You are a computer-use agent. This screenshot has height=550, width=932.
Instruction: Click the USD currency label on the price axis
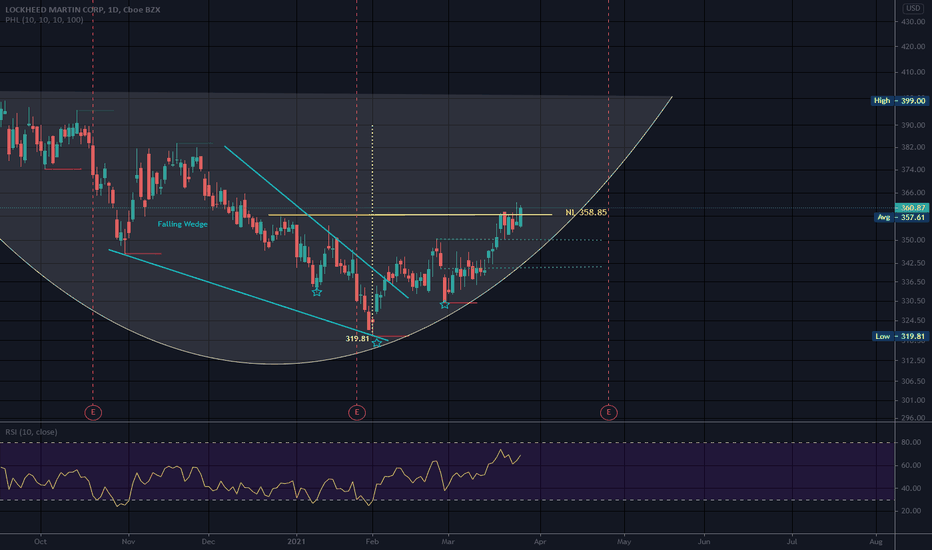(913, 8)
